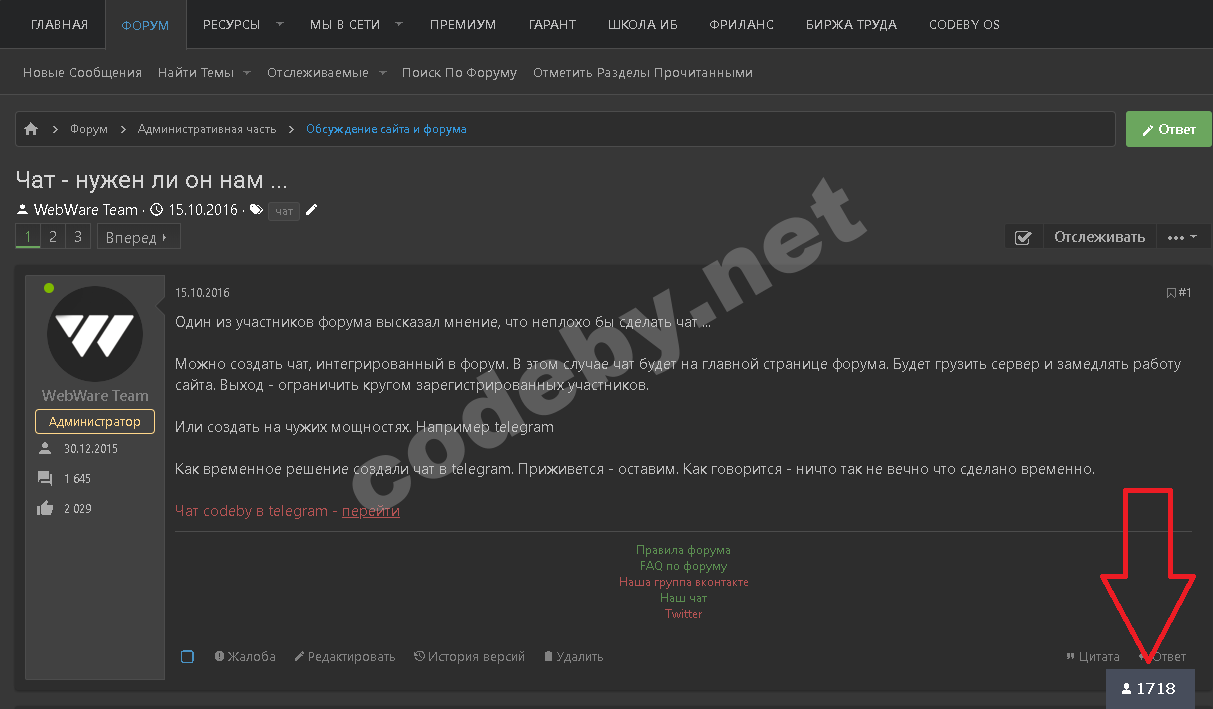Click the home icon in breadcrumb
This screenshot has width=1213, height=709.
coord(31,129)
